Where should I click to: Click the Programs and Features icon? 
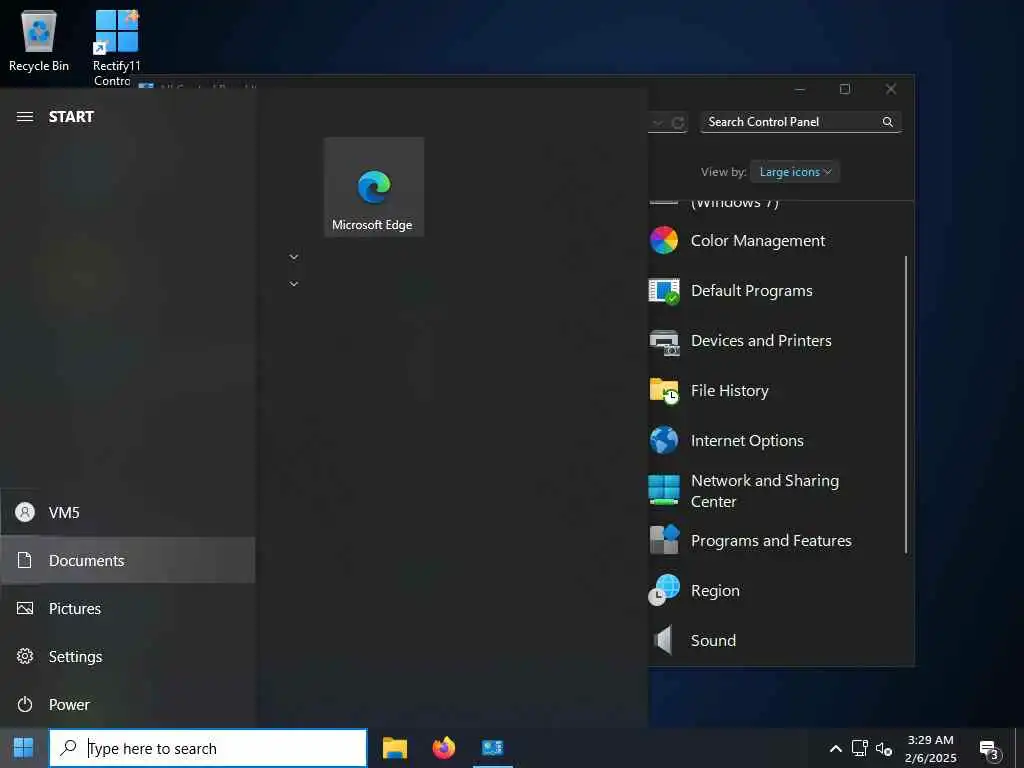click(664, 540)
